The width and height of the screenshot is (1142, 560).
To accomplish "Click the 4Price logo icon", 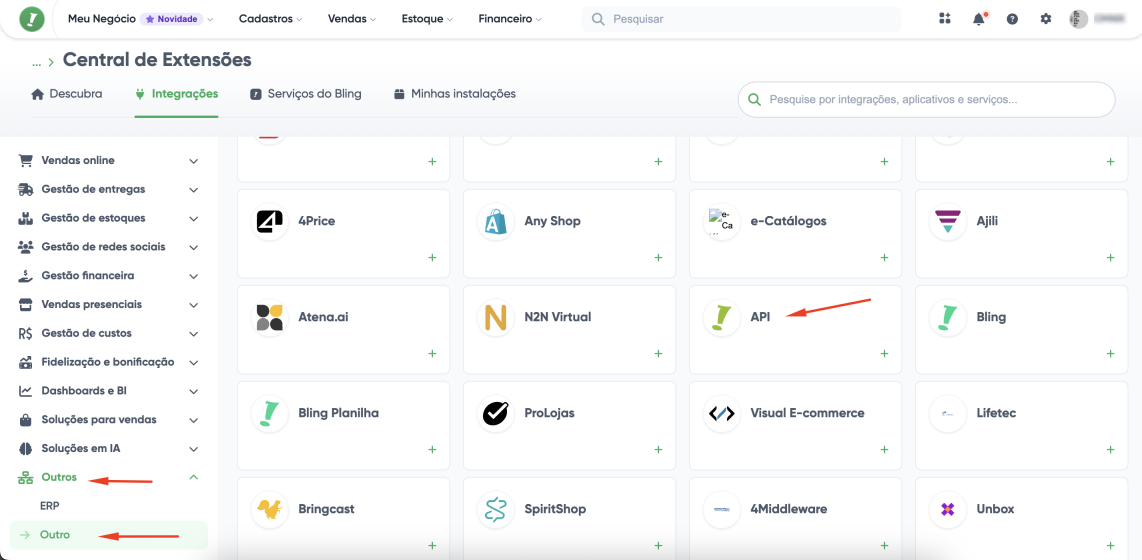I will coord(269,221).
